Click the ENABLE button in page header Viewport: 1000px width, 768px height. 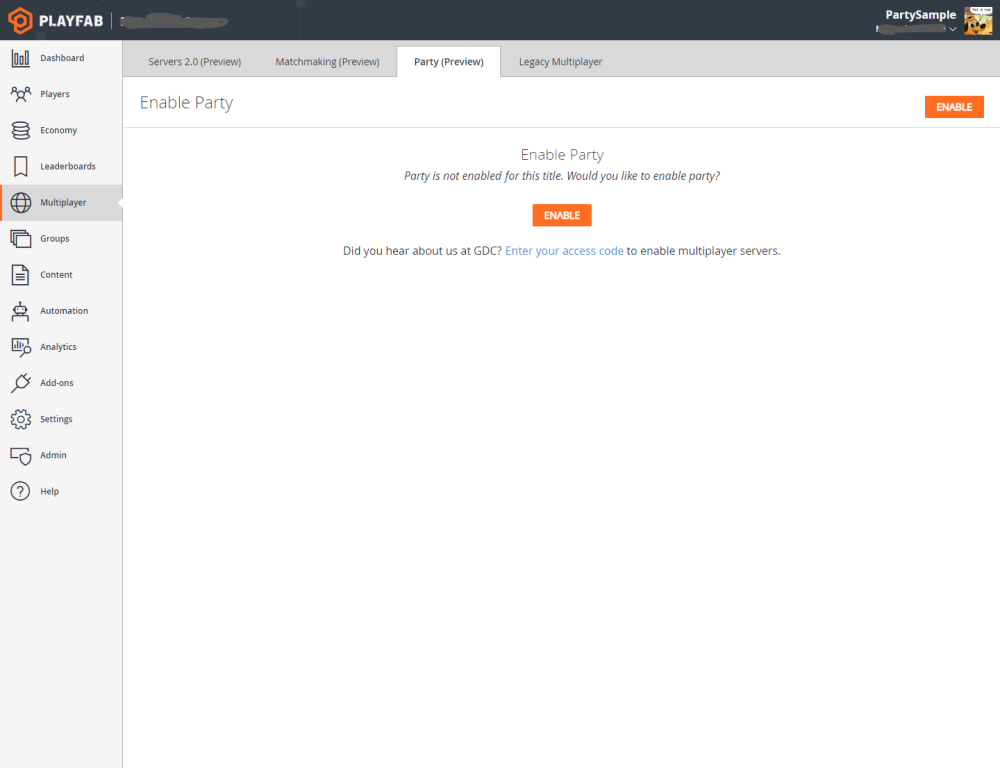pyautogui.click(x=954, y=107)
